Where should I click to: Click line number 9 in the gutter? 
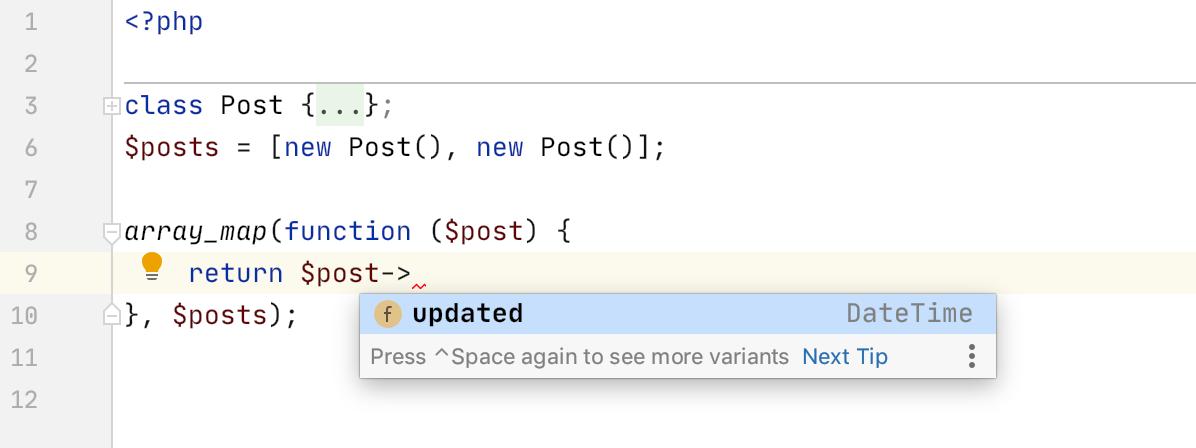[x=30, y=273]
